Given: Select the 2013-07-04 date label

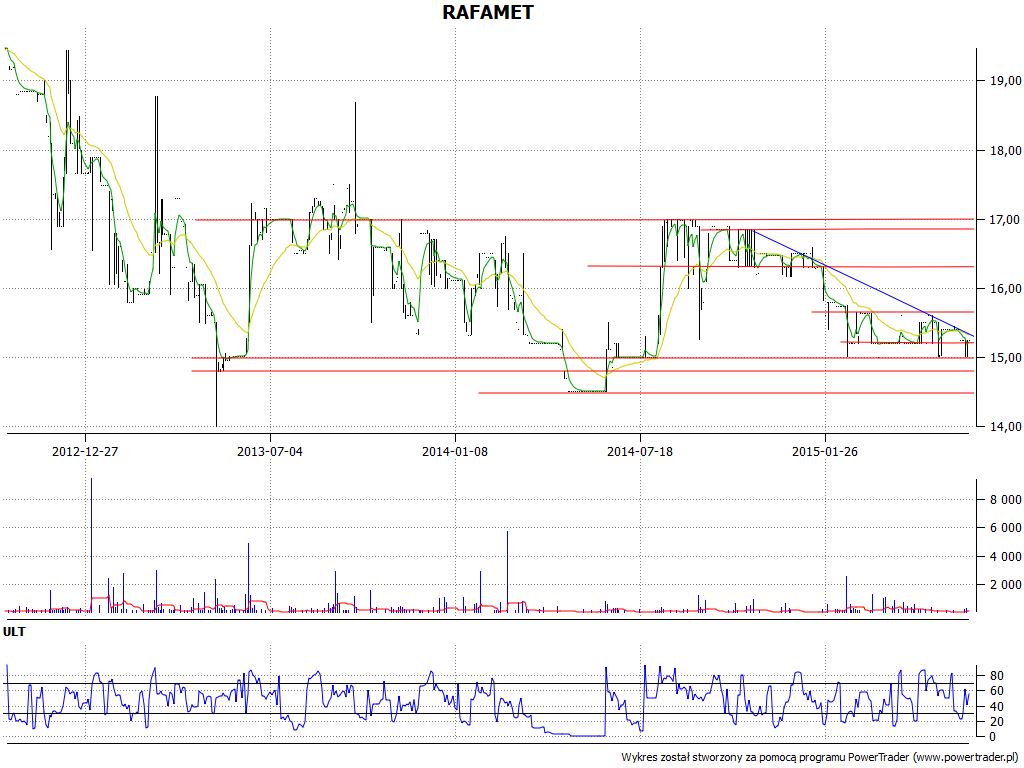Looking at the screenshot, I should [270, 451].
